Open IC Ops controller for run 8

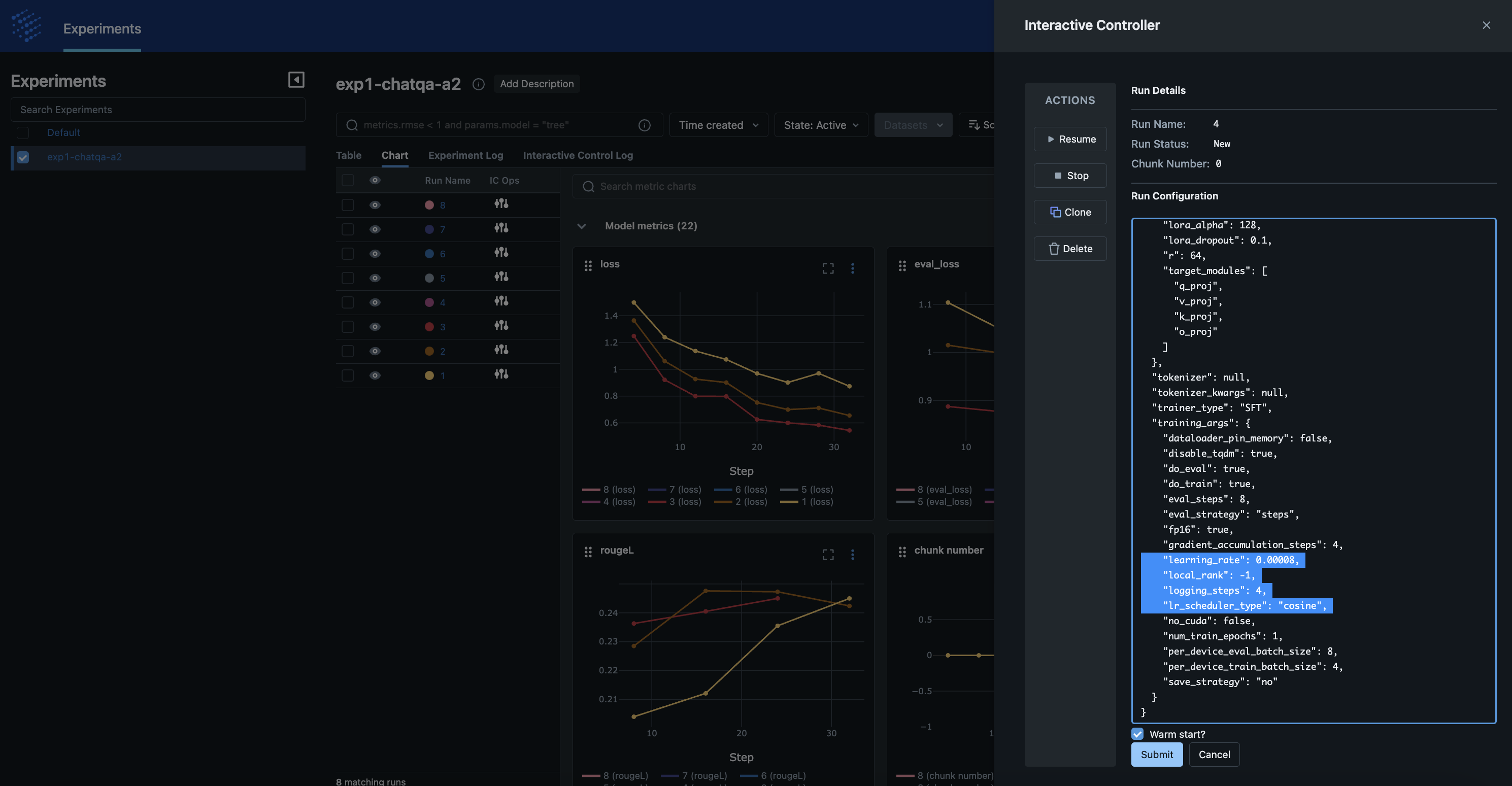[500, 203]
